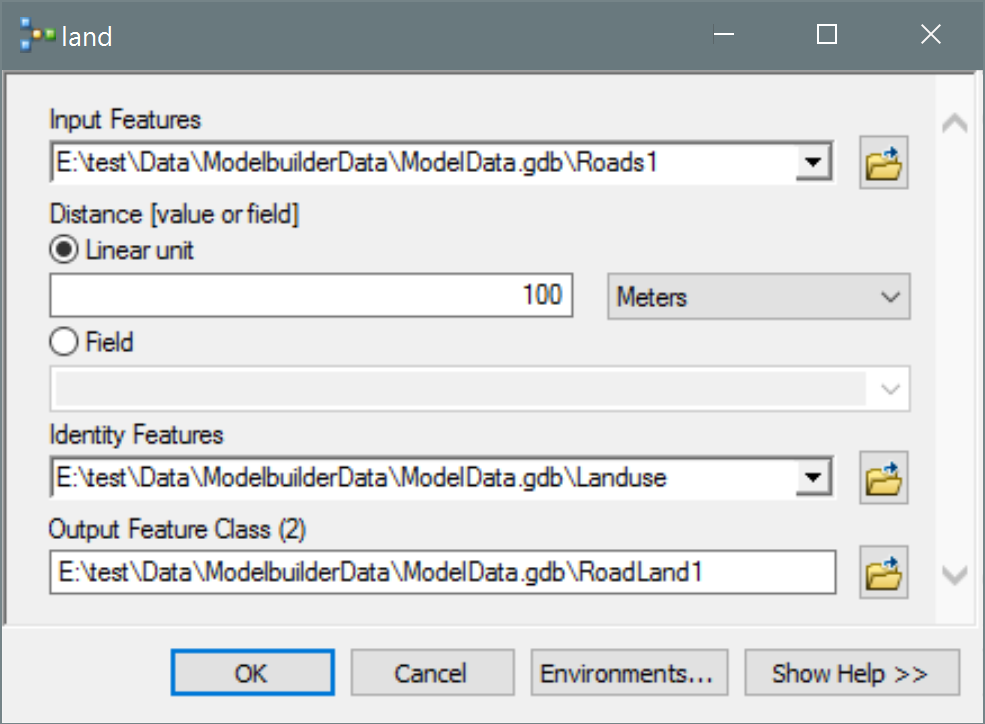This screenshot has height=724, width=985.
Task: Expand the Input Features dropdown arrow
Action: (814, 163)
